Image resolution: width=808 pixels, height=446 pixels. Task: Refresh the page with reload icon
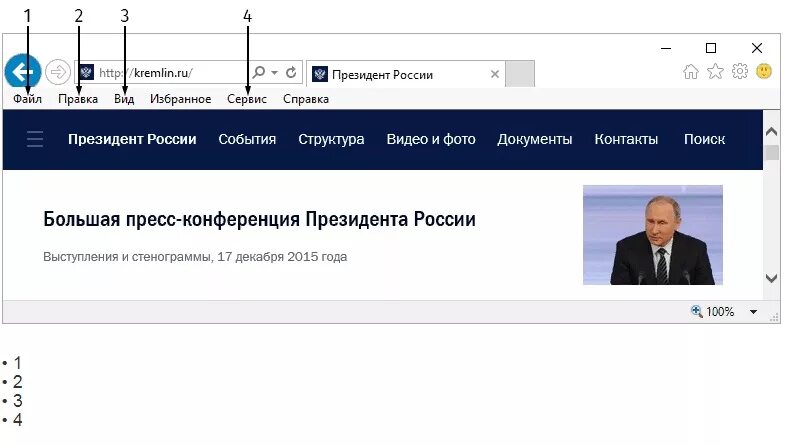(x=291, y=72)
